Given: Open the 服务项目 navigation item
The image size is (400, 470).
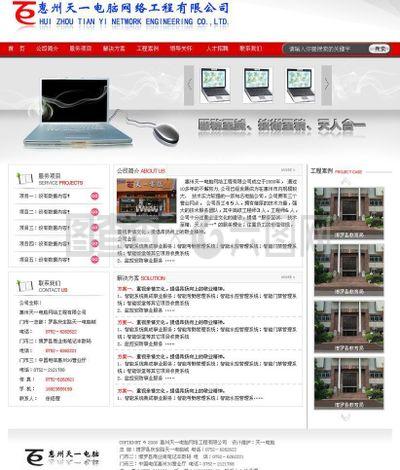Looking at the screenshot, I should [x=80, y=49].
